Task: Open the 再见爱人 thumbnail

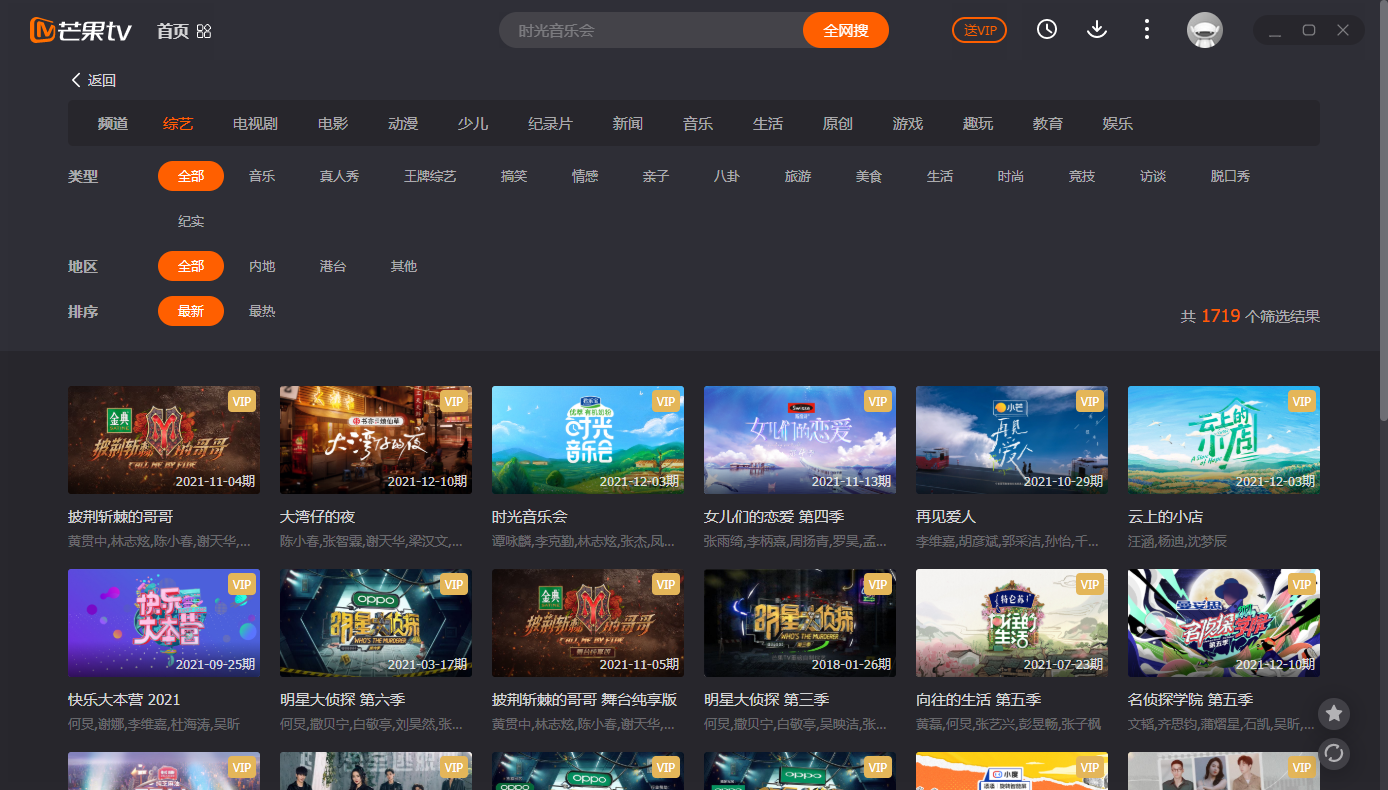Action: [x=1012, y=440]
